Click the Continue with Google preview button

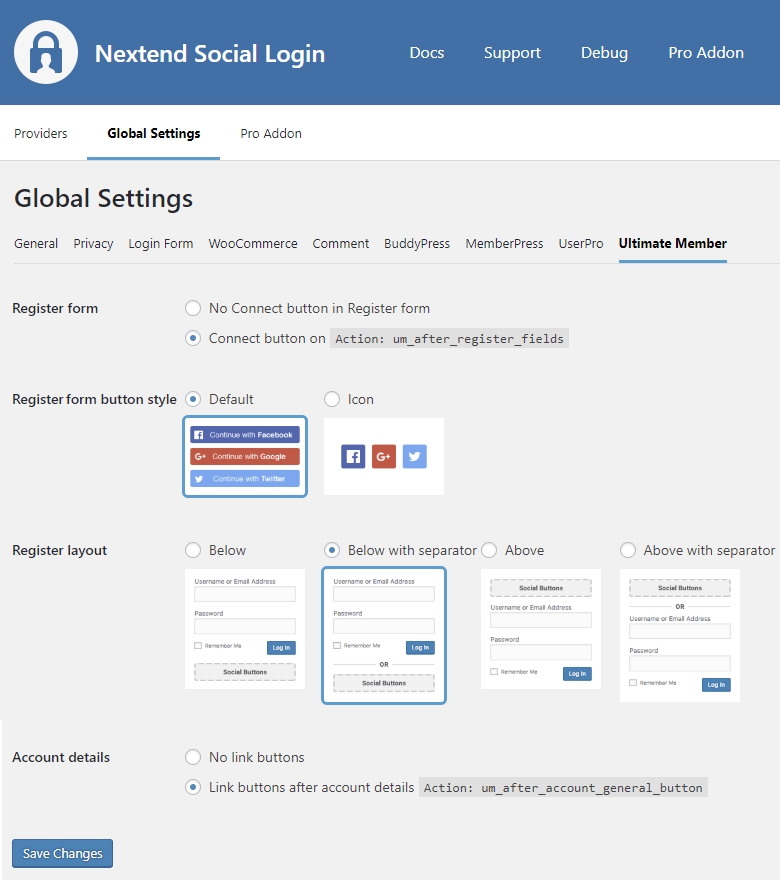point(245,456)
